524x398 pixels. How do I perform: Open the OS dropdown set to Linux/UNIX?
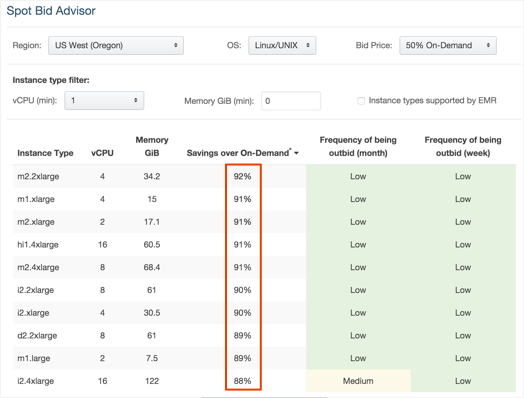tap(282, 45)
